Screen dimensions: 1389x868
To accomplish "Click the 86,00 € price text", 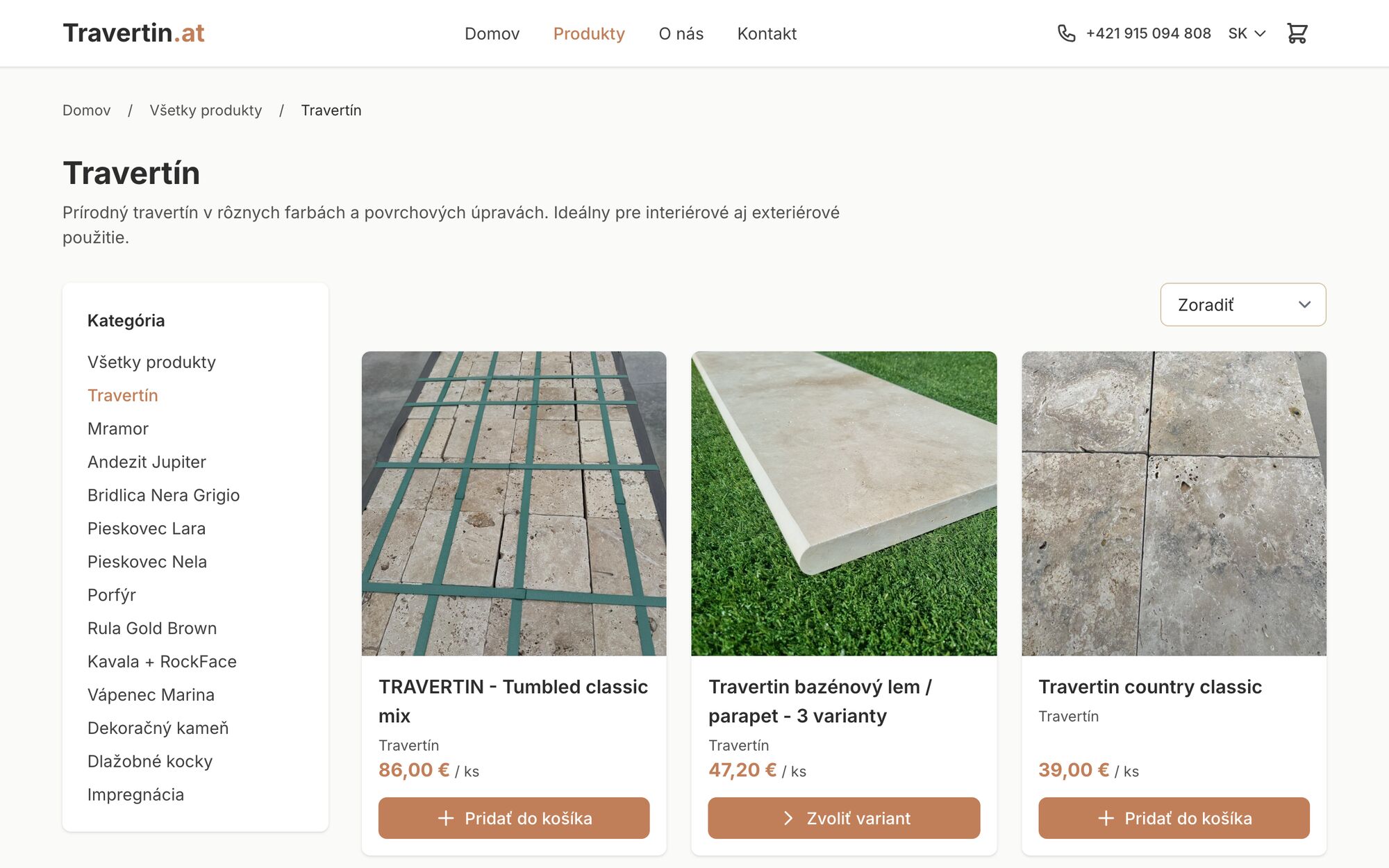I will pos(414,770).
